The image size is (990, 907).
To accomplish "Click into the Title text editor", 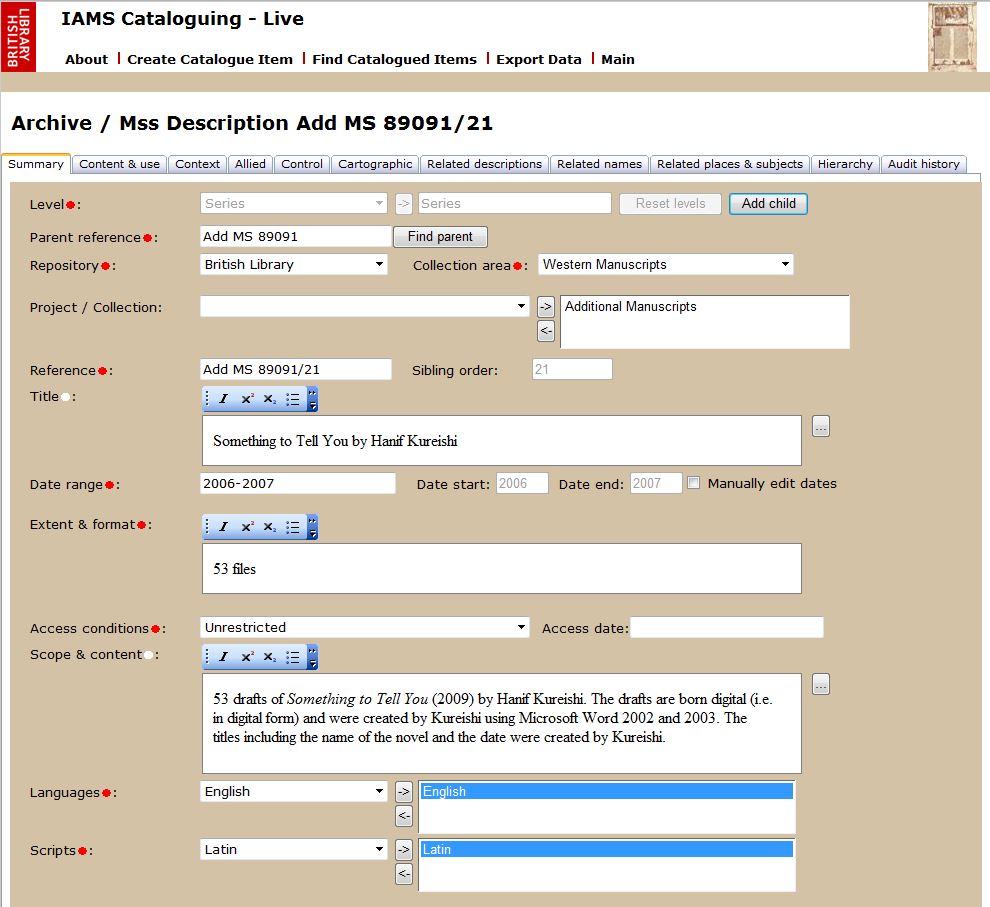I will (x=502, y=441).
